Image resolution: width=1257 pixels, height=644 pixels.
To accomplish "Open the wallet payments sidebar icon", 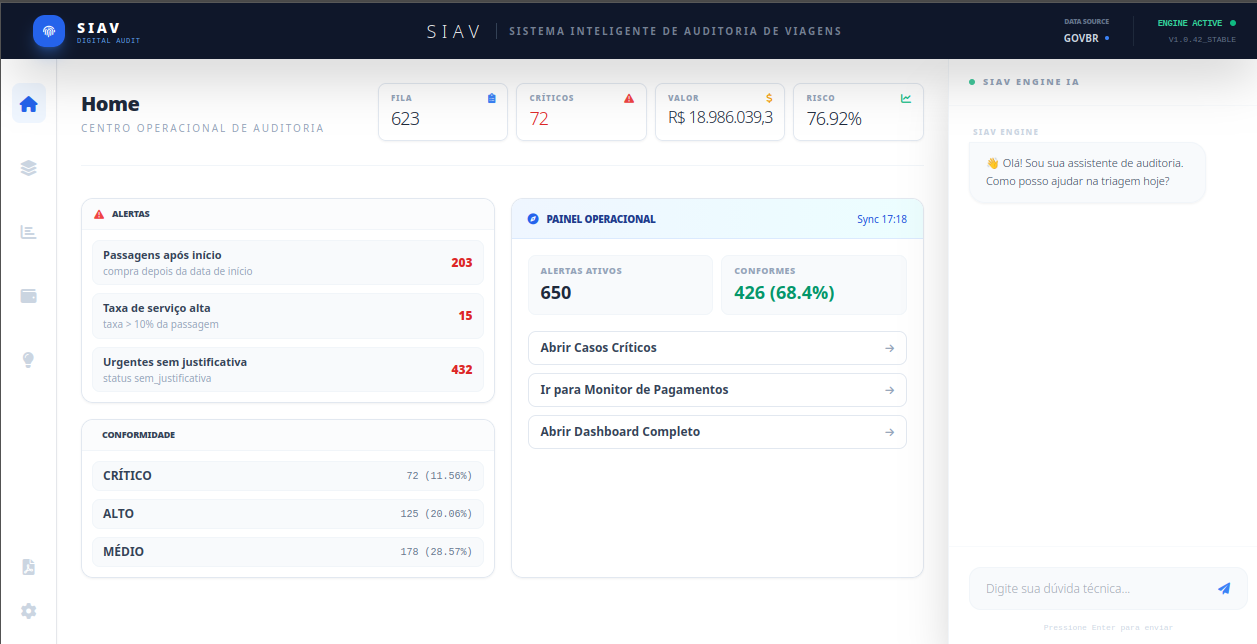I will (28, 296).
